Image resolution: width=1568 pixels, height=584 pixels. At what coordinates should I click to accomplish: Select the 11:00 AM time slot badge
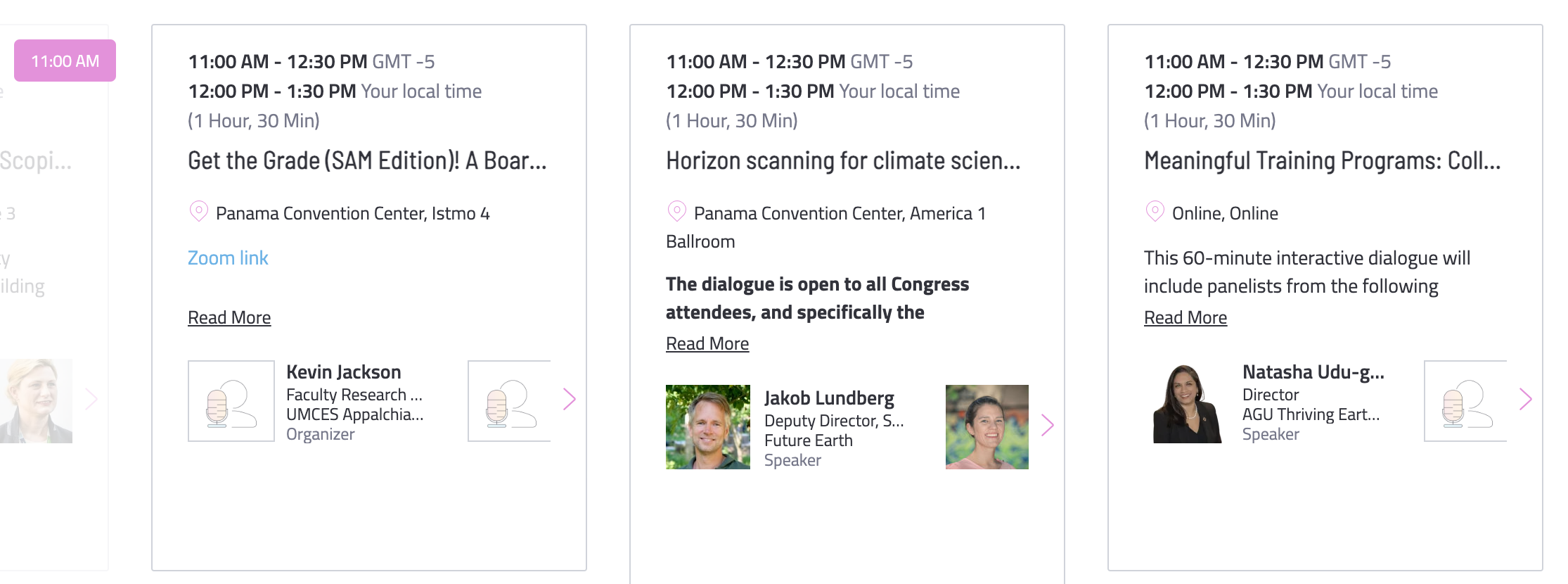click(65, 61)
